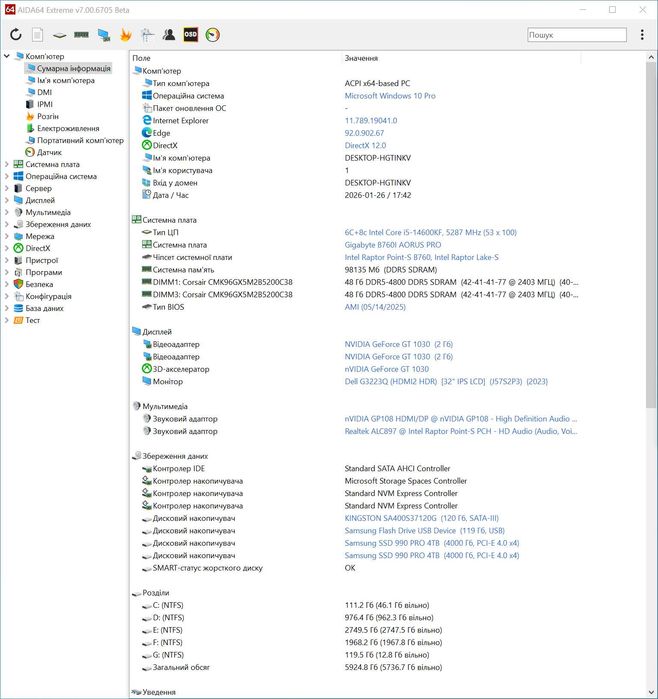Click the Refresh toolbar icon
The image size is (658, 699).
point(16,35)
